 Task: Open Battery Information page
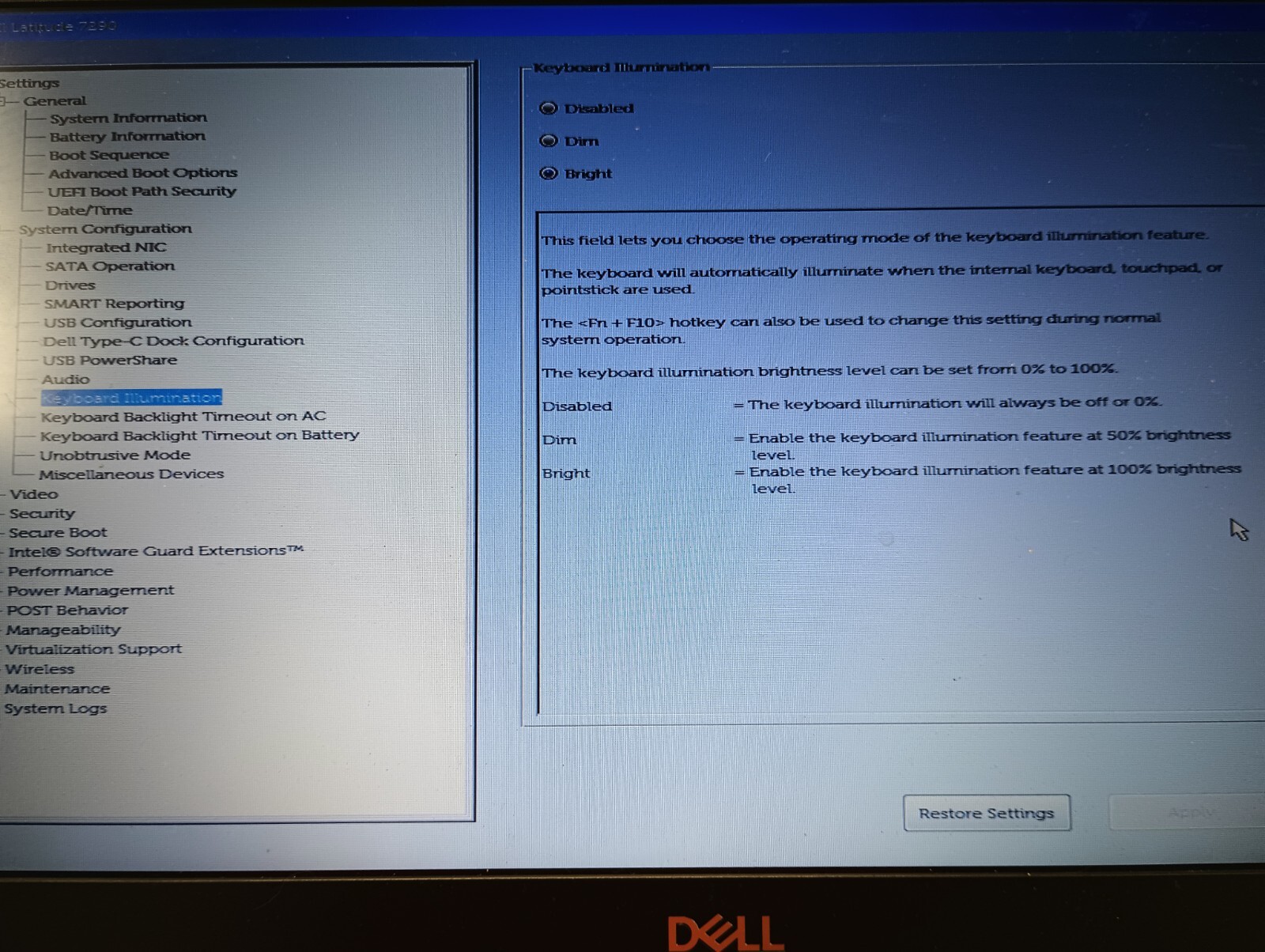126,136
